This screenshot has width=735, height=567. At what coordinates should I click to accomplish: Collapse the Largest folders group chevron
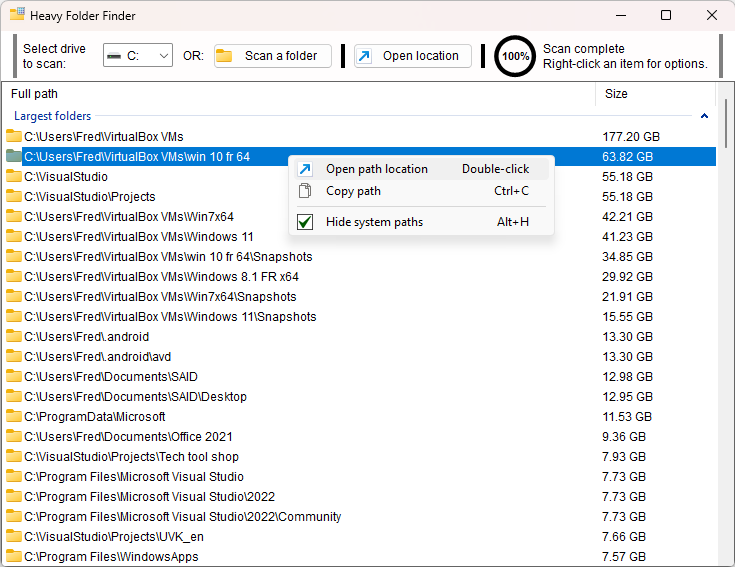[x=704, y=116]
